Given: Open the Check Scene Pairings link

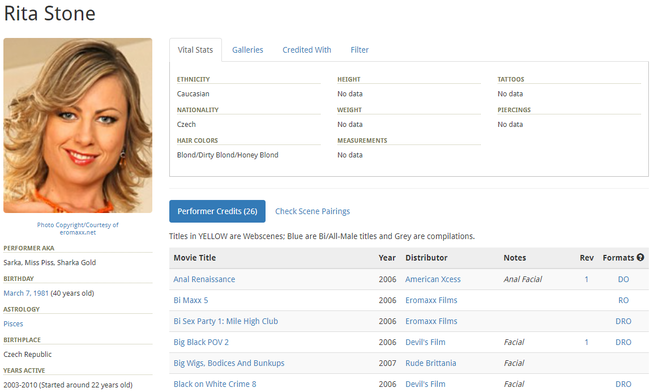Looking at the screenshot, I should 313,211.
